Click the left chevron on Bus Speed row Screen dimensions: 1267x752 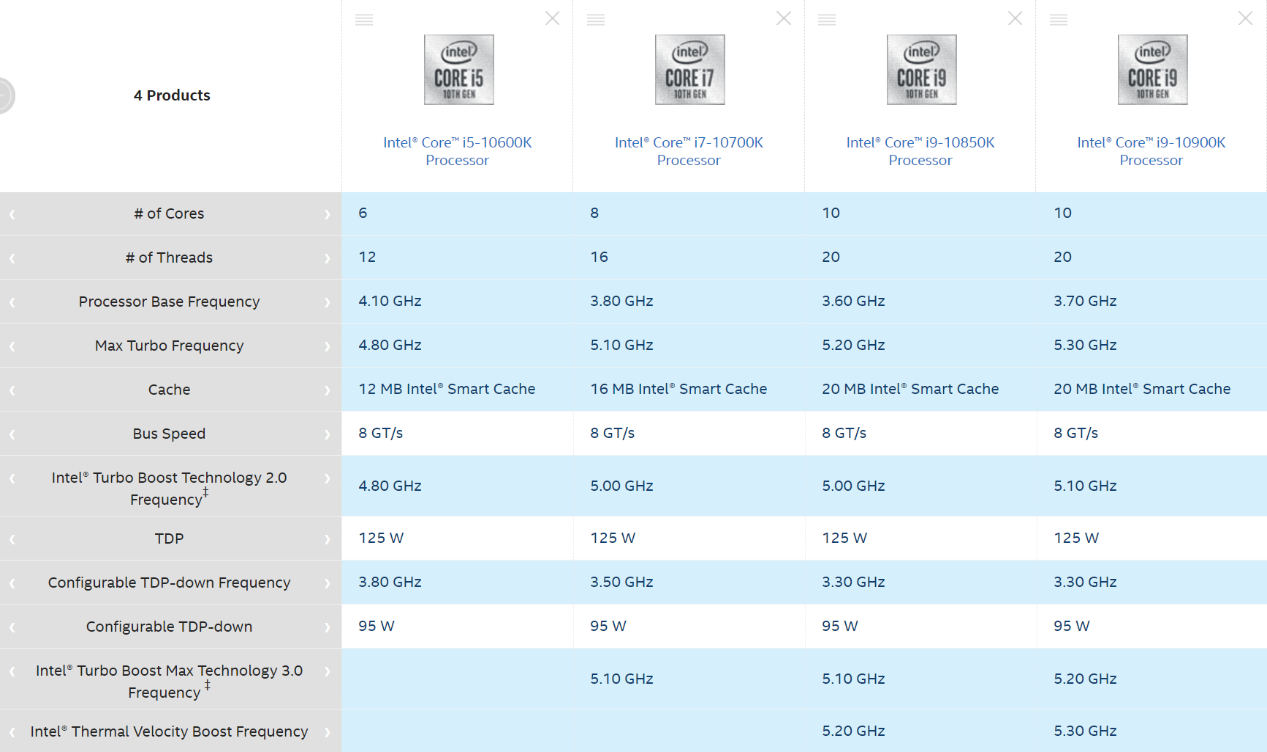tap(12, 434)
